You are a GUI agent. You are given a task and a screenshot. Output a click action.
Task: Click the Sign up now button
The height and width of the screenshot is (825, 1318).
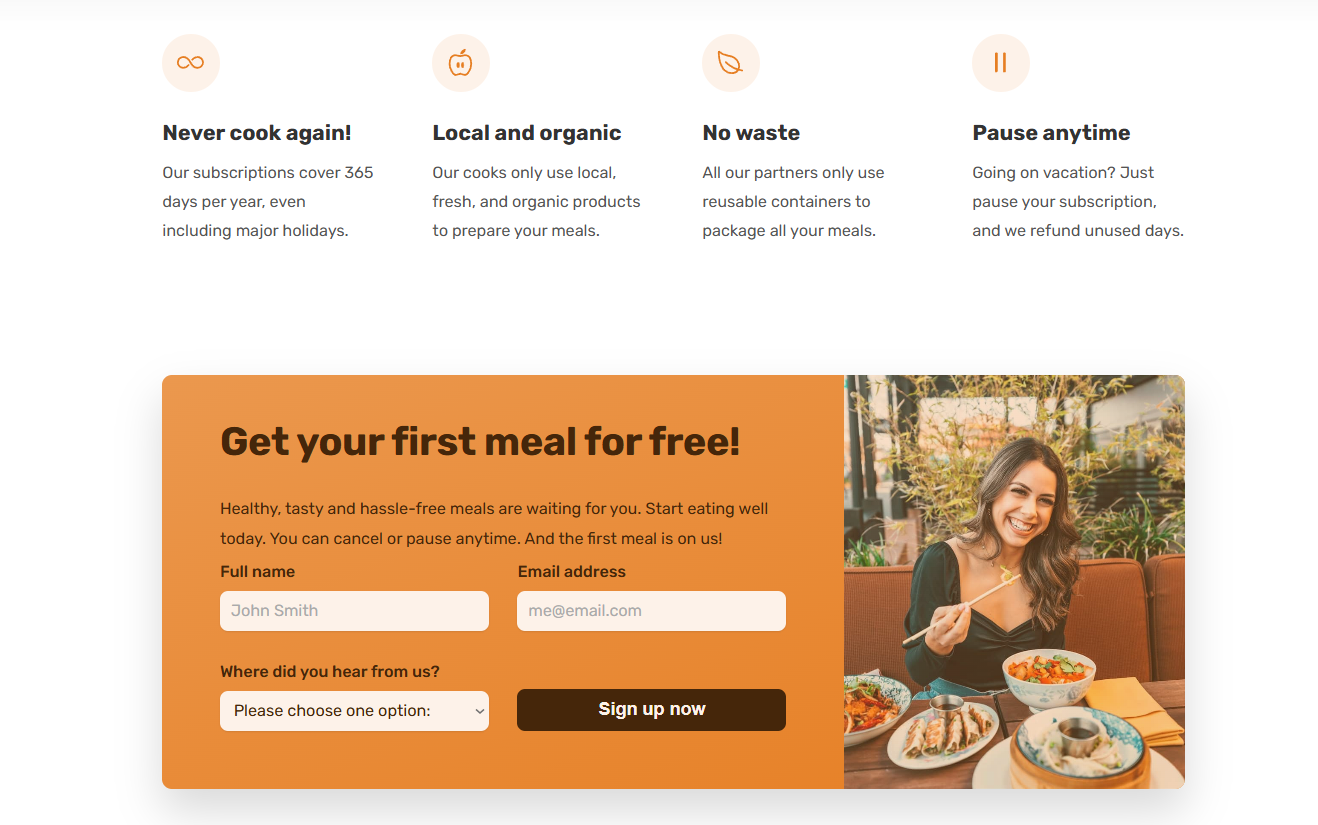pyautogui.click(x=651, y=710)
